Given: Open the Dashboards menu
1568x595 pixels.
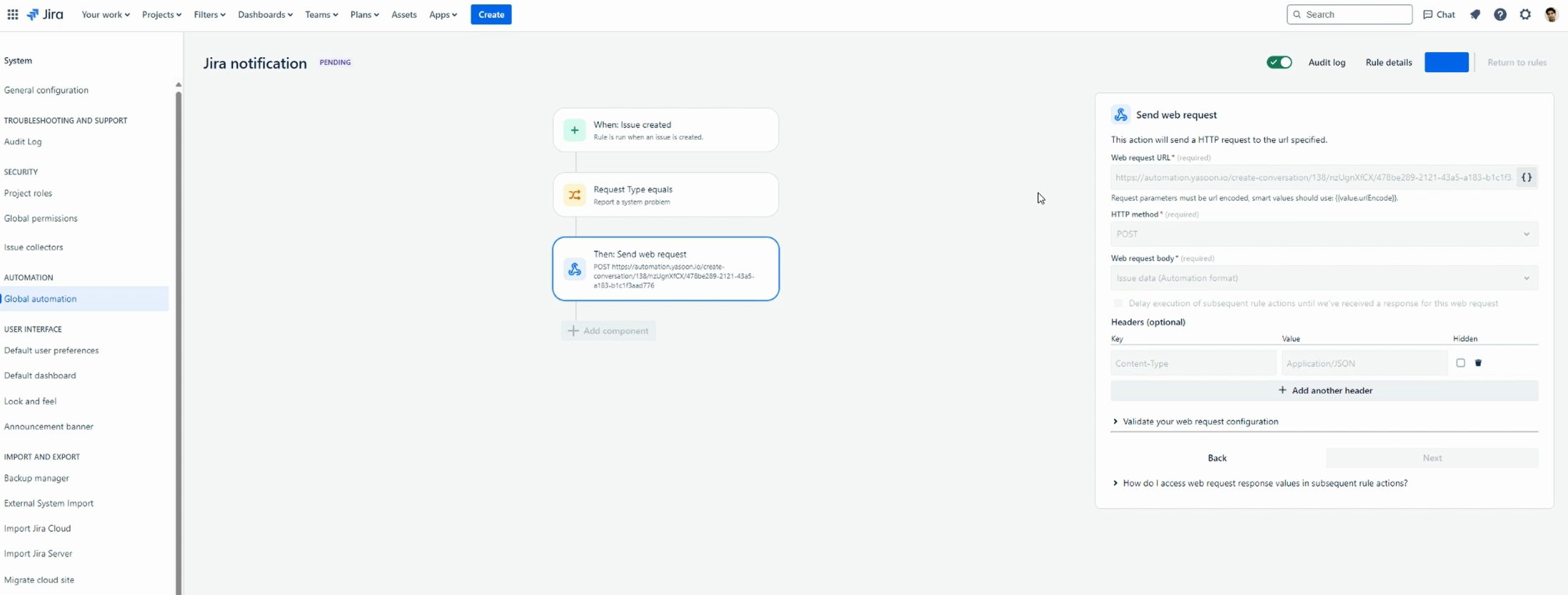Looking at the screenshot, I should point(265,14).
